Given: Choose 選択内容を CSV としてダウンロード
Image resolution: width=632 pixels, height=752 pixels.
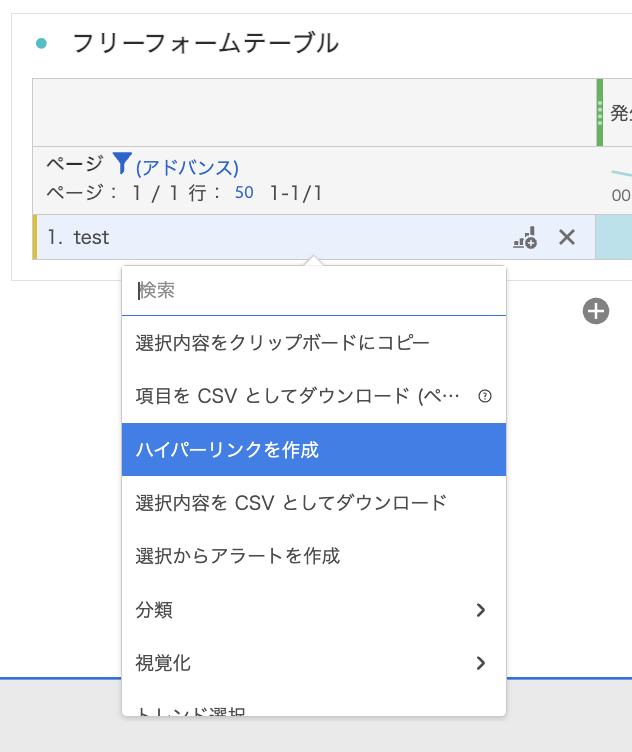Looking at the screenshot, I should pyautogui.click(x=314, y=503).
